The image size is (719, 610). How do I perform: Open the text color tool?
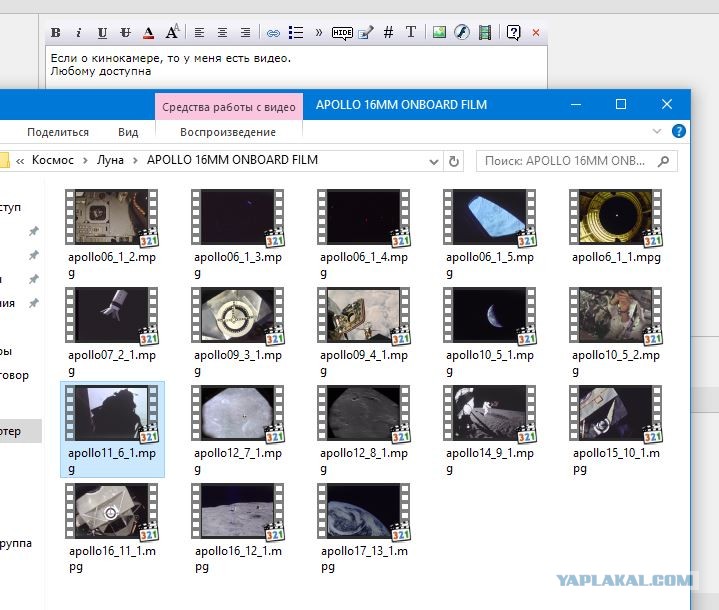tap(148, 33)
